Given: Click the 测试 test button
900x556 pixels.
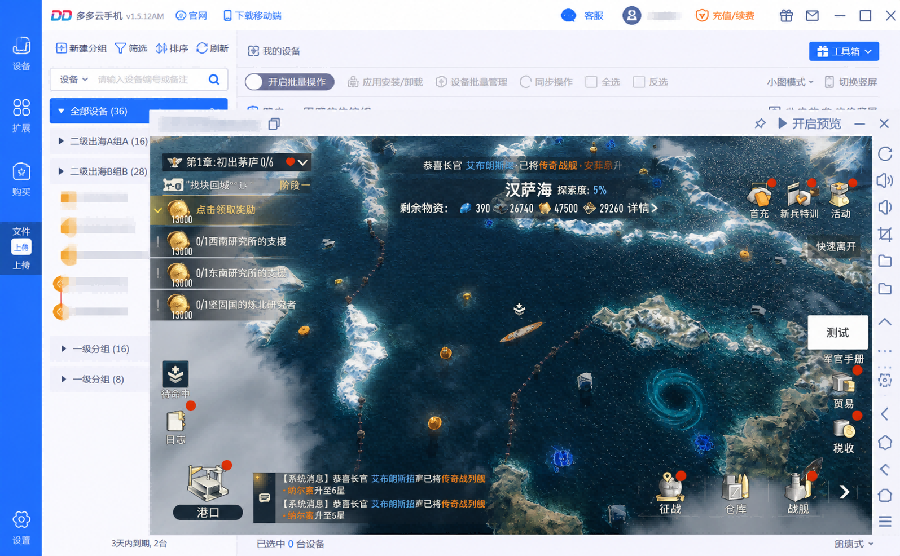Looking at the screenshot, I should click(x=837, y=332).
